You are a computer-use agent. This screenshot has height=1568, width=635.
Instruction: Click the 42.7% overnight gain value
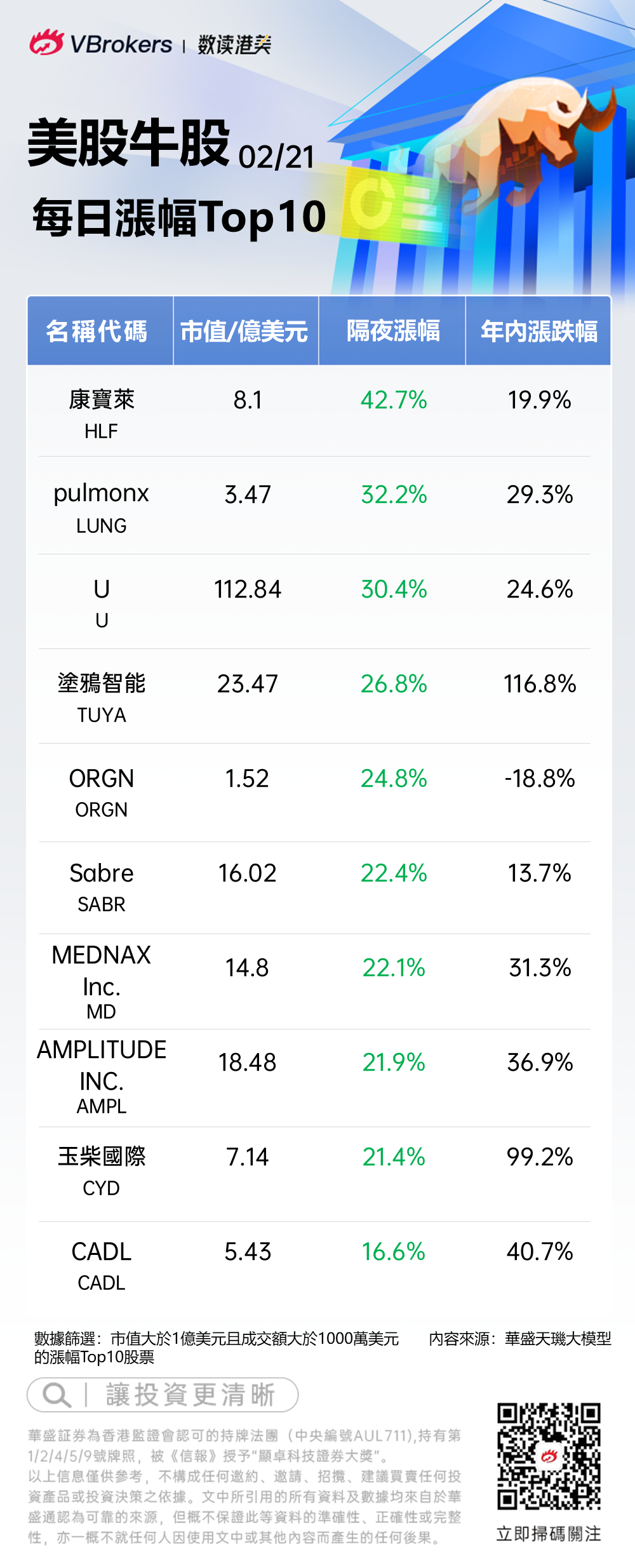[394, 400]
